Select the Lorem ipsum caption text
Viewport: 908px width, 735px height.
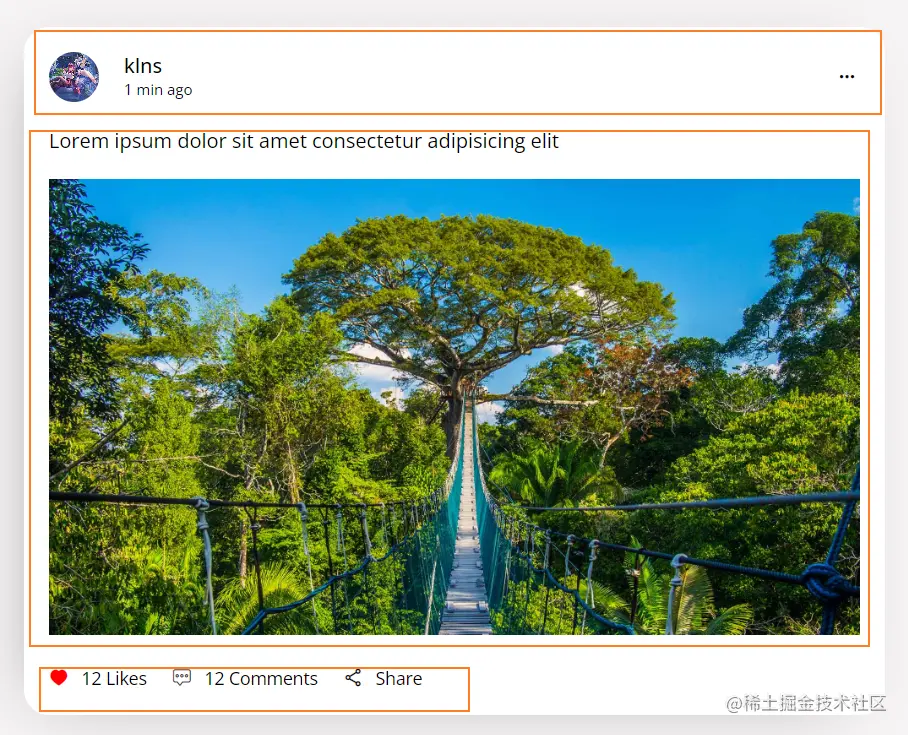pyautogui.click(x=304, y=141)
